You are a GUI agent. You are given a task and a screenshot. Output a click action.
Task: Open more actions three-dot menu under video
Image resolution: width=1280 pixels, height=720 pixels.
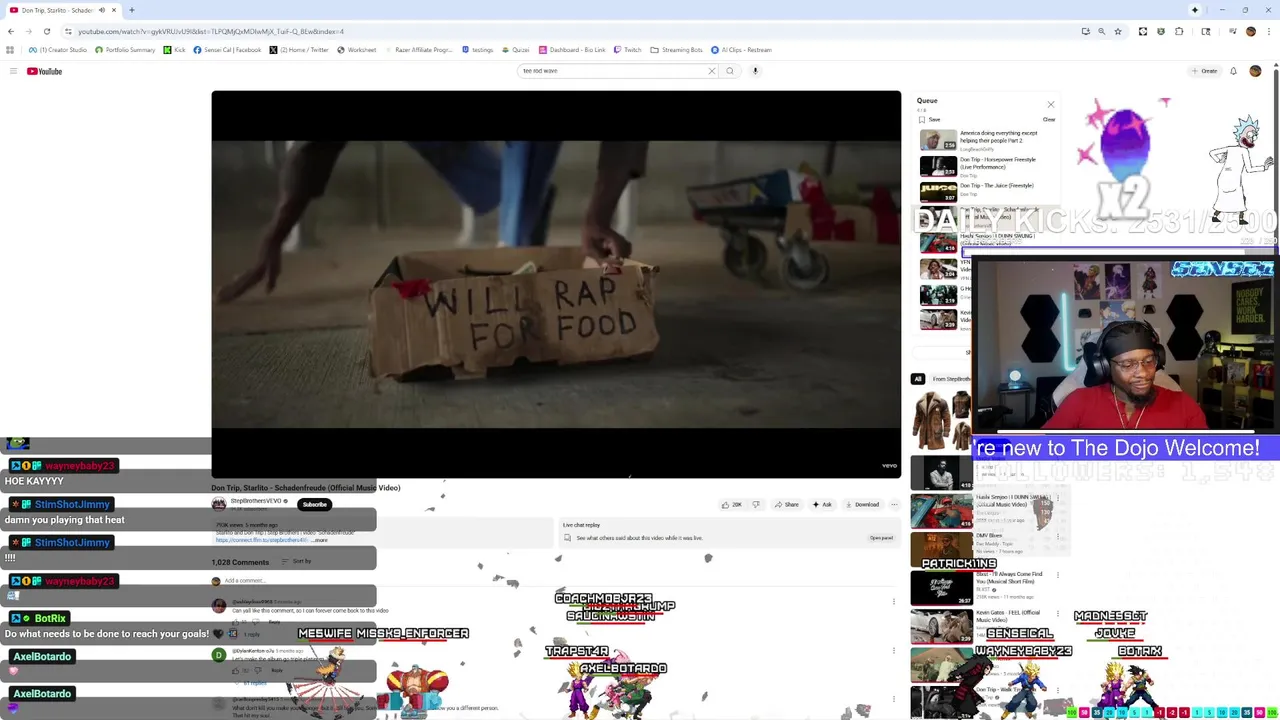click(894, 504)
